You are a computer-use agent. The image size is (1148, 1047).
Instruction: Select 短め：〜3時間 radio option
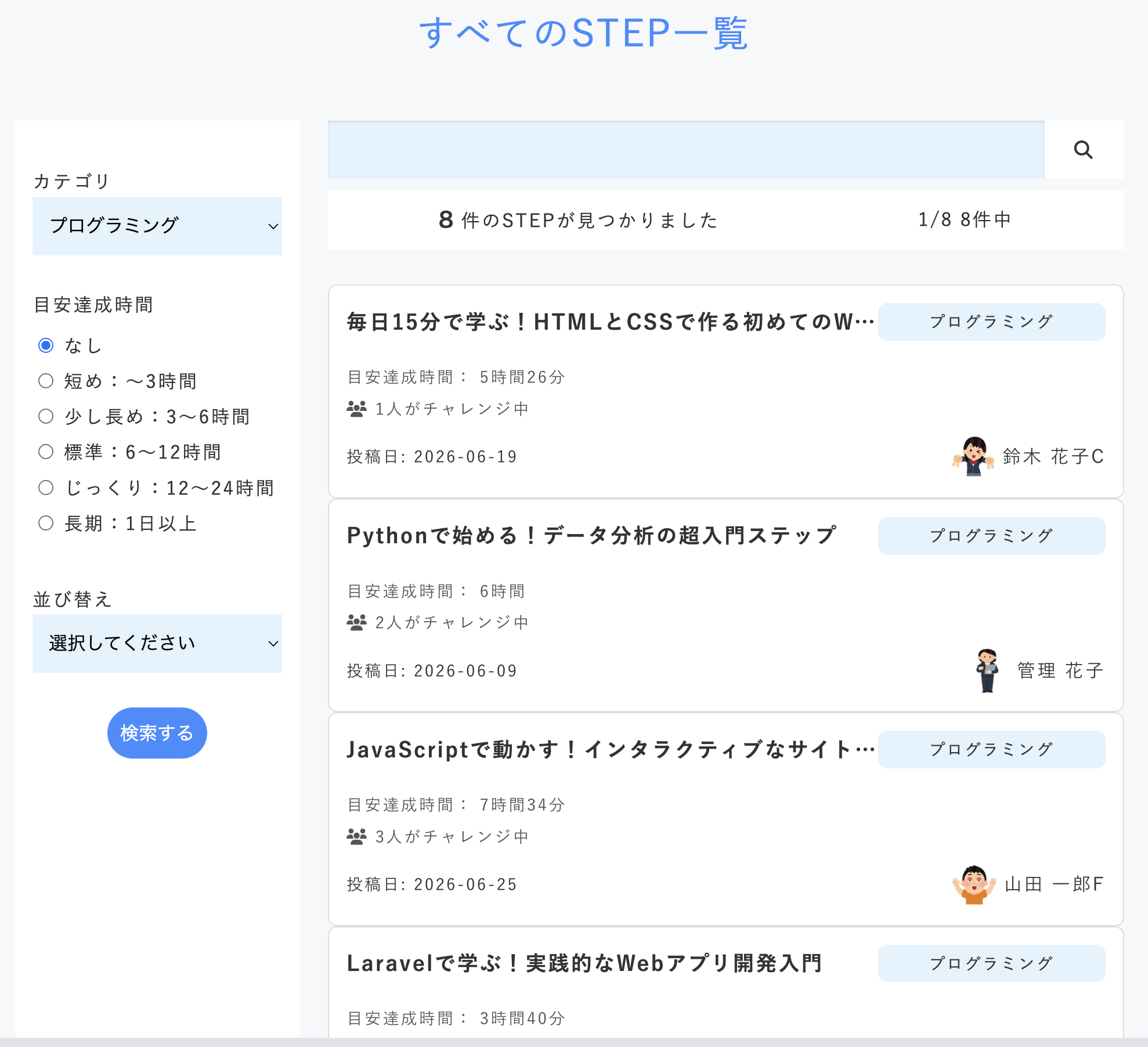(x=46, y=381)
